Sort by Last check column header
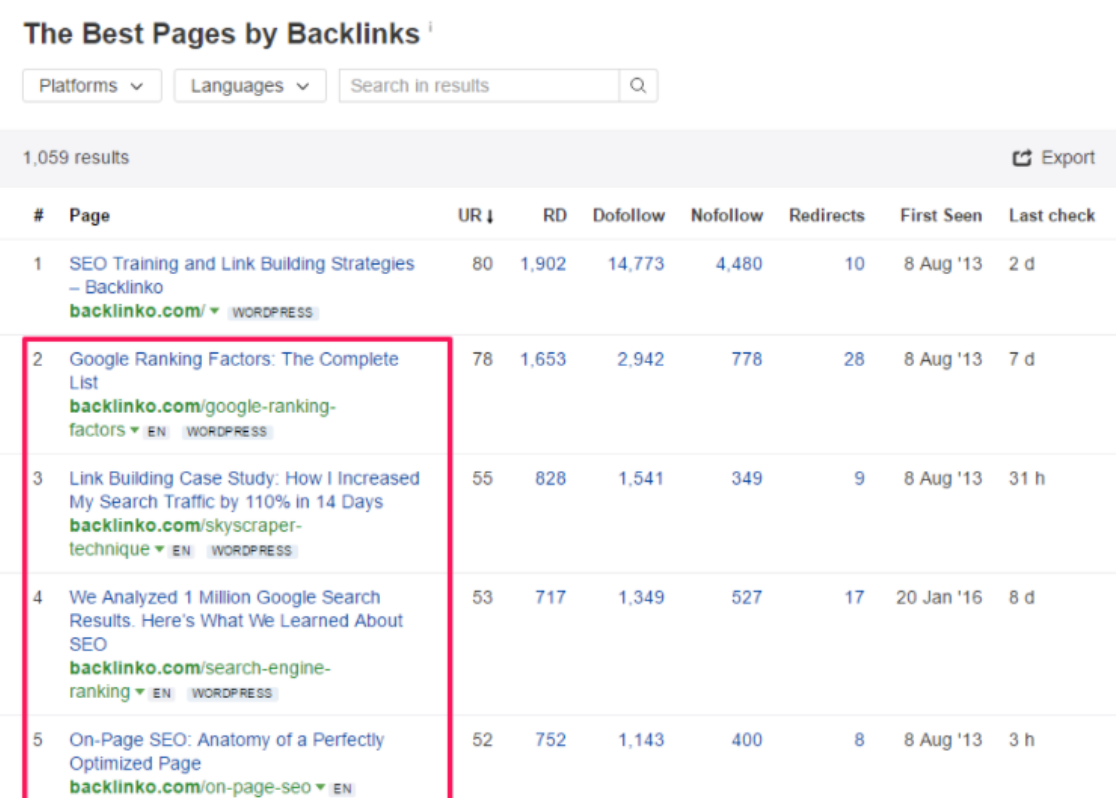This screenshot has width=1116, height=798. pyautogui.click(x=1051, y=215)
